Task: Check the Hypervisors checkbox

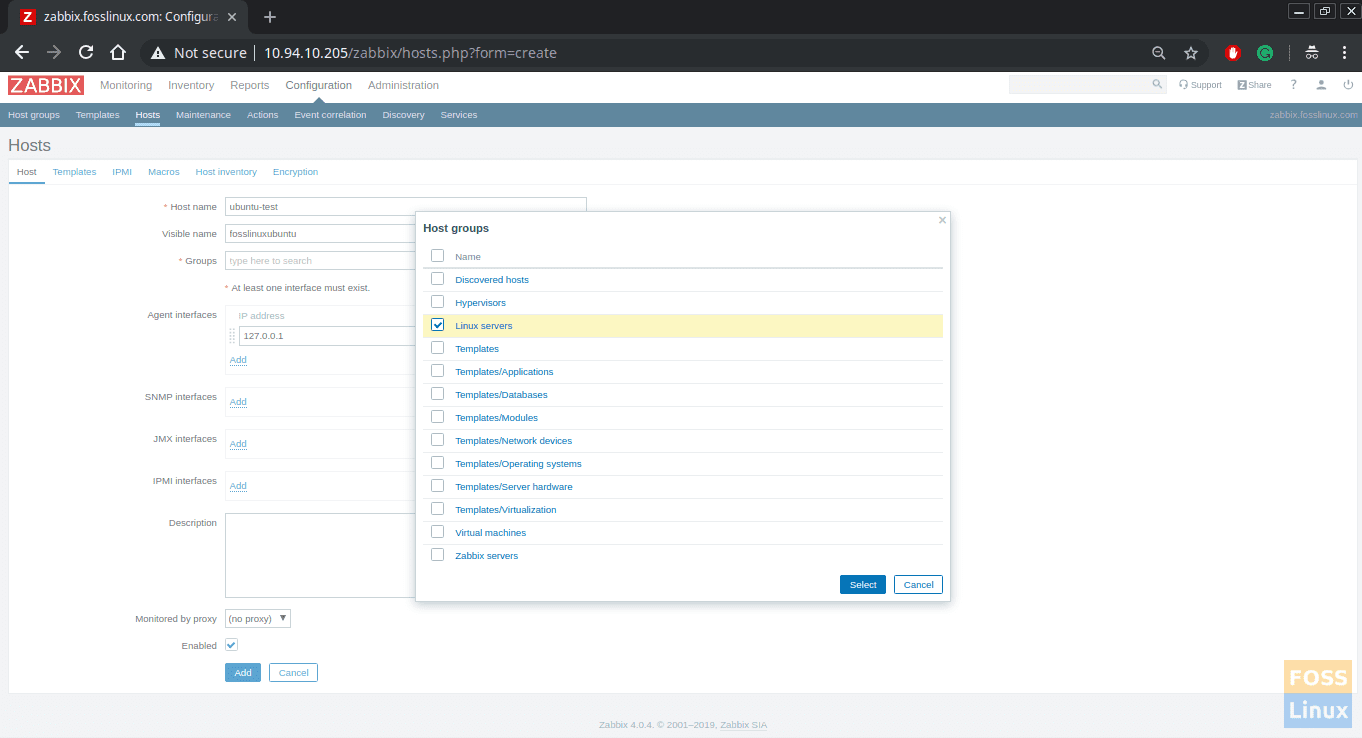Action: (437, 302)
